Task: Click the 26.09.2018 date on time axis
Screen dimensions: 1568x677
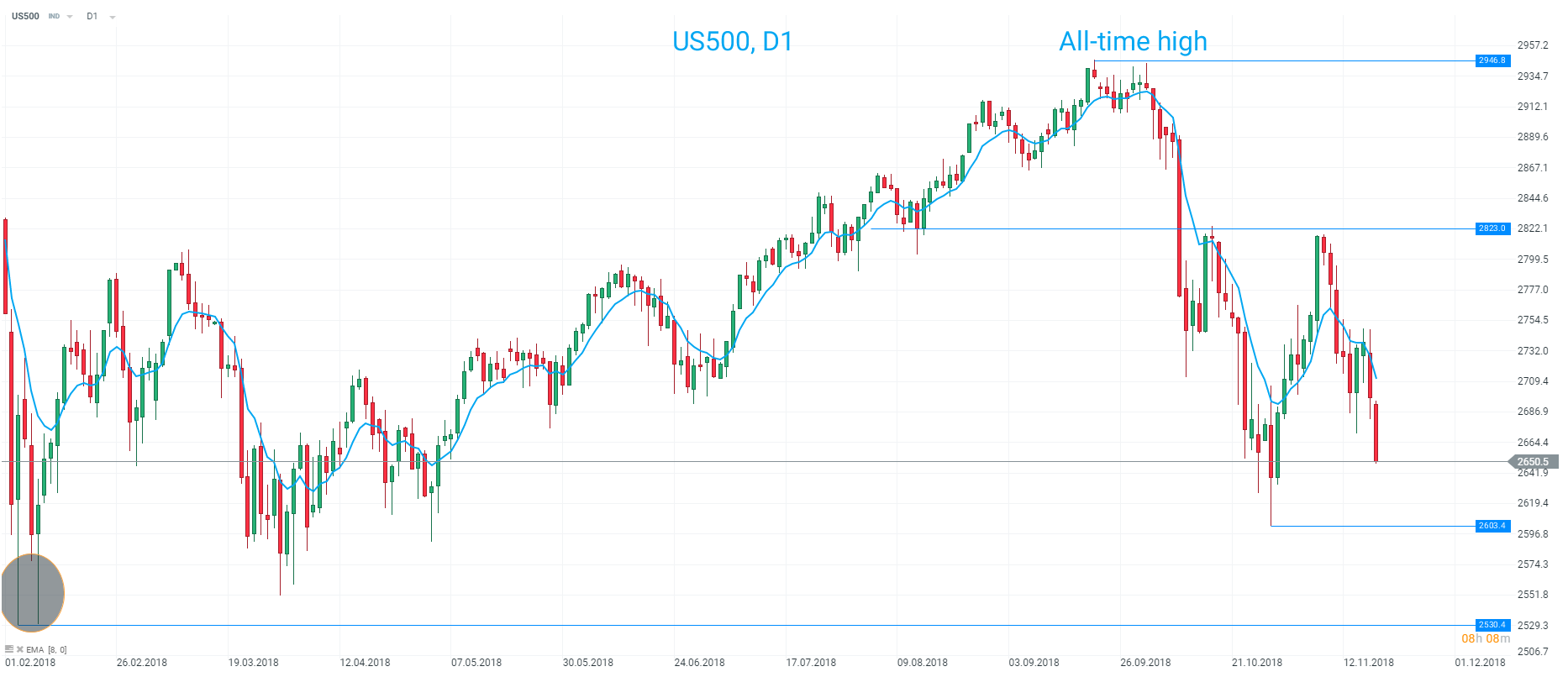Action: click(x=1145, y=663)
